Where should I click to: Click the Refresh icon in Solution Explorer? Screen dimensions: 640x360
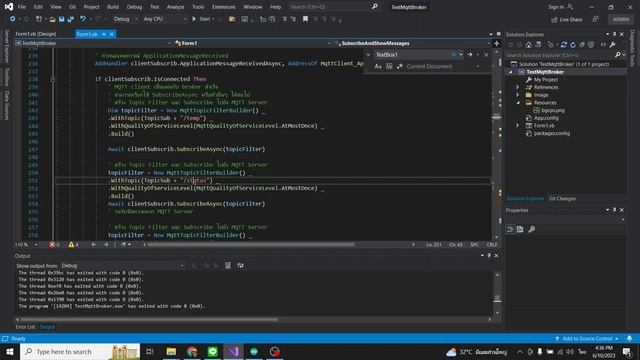[x=573, y=45]
